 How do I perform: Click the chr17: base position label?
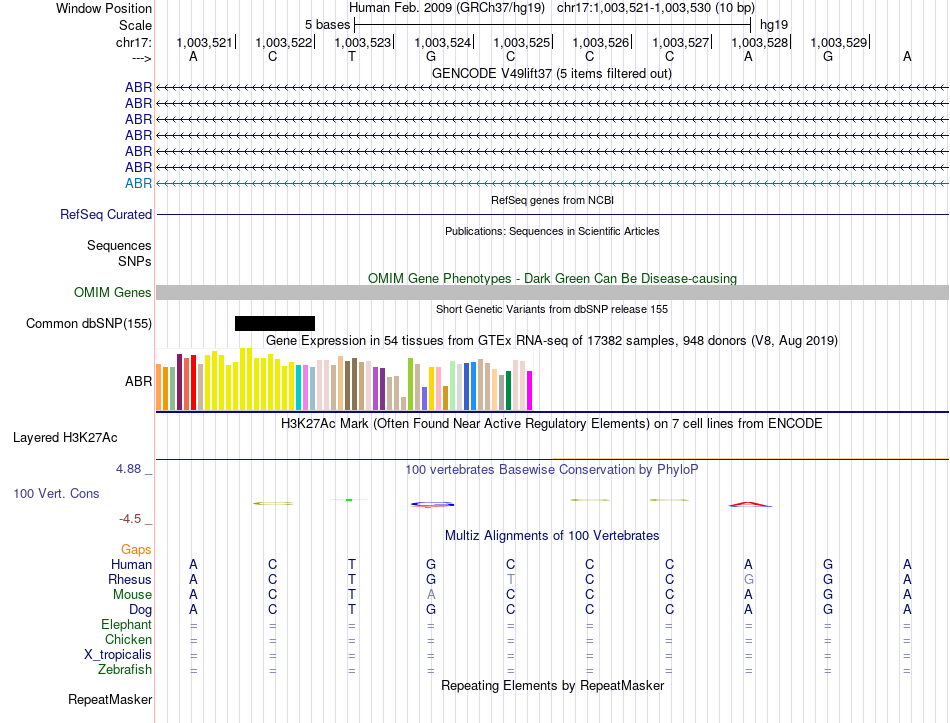coord(134,42)
